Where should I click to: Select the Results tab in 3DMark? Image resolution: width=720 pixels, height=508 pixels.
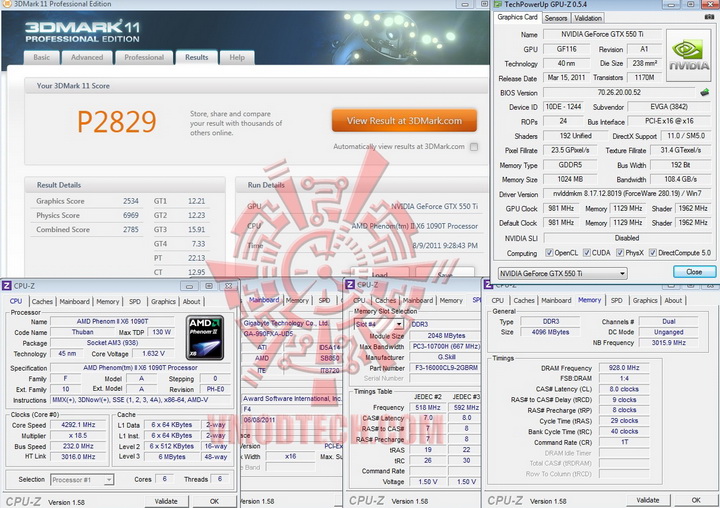point(197,57)
